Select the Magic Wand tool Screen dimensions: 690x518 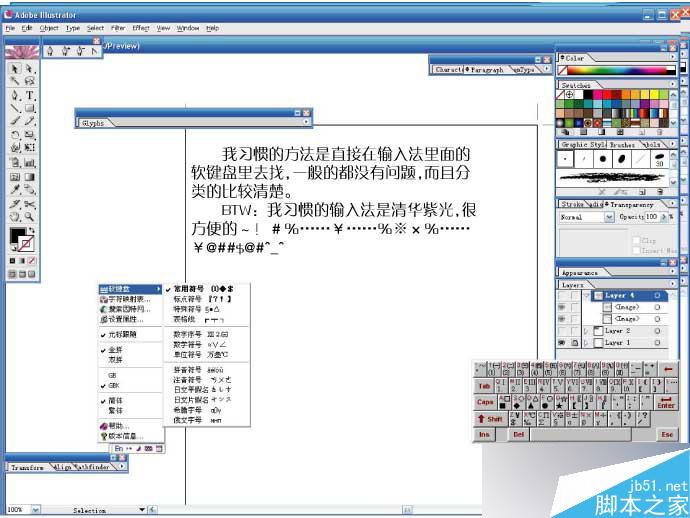click(x=15, y=81)
